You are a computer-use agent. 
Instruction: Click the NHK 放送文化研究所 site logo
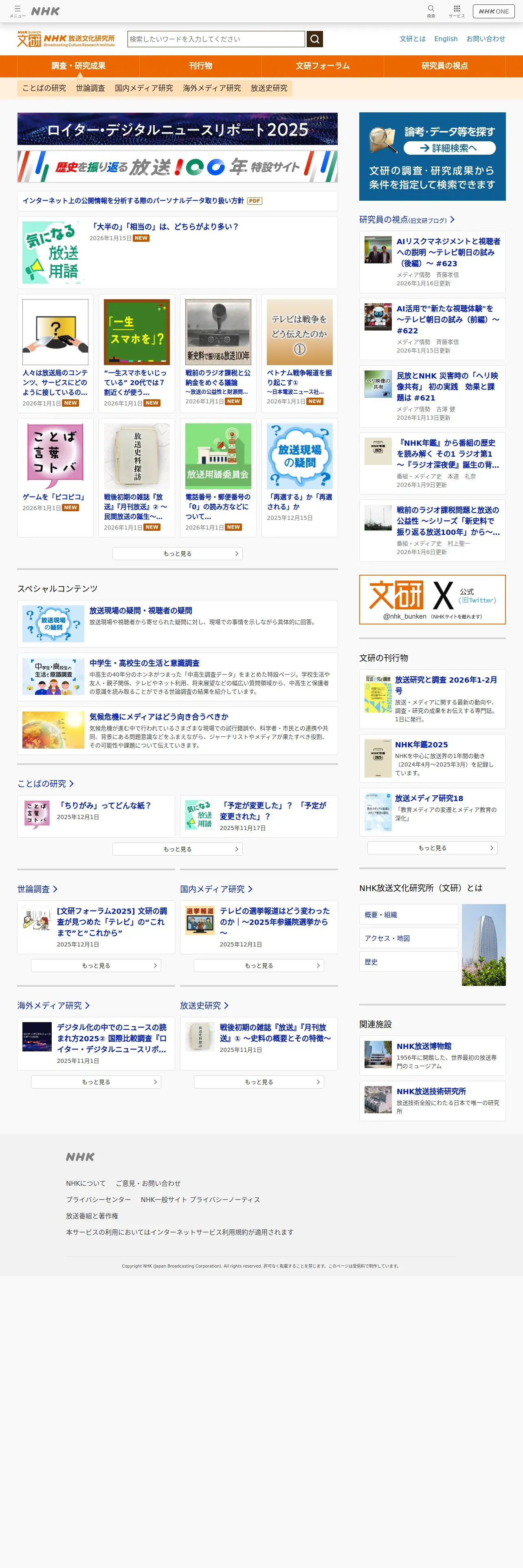click(66, 39)
